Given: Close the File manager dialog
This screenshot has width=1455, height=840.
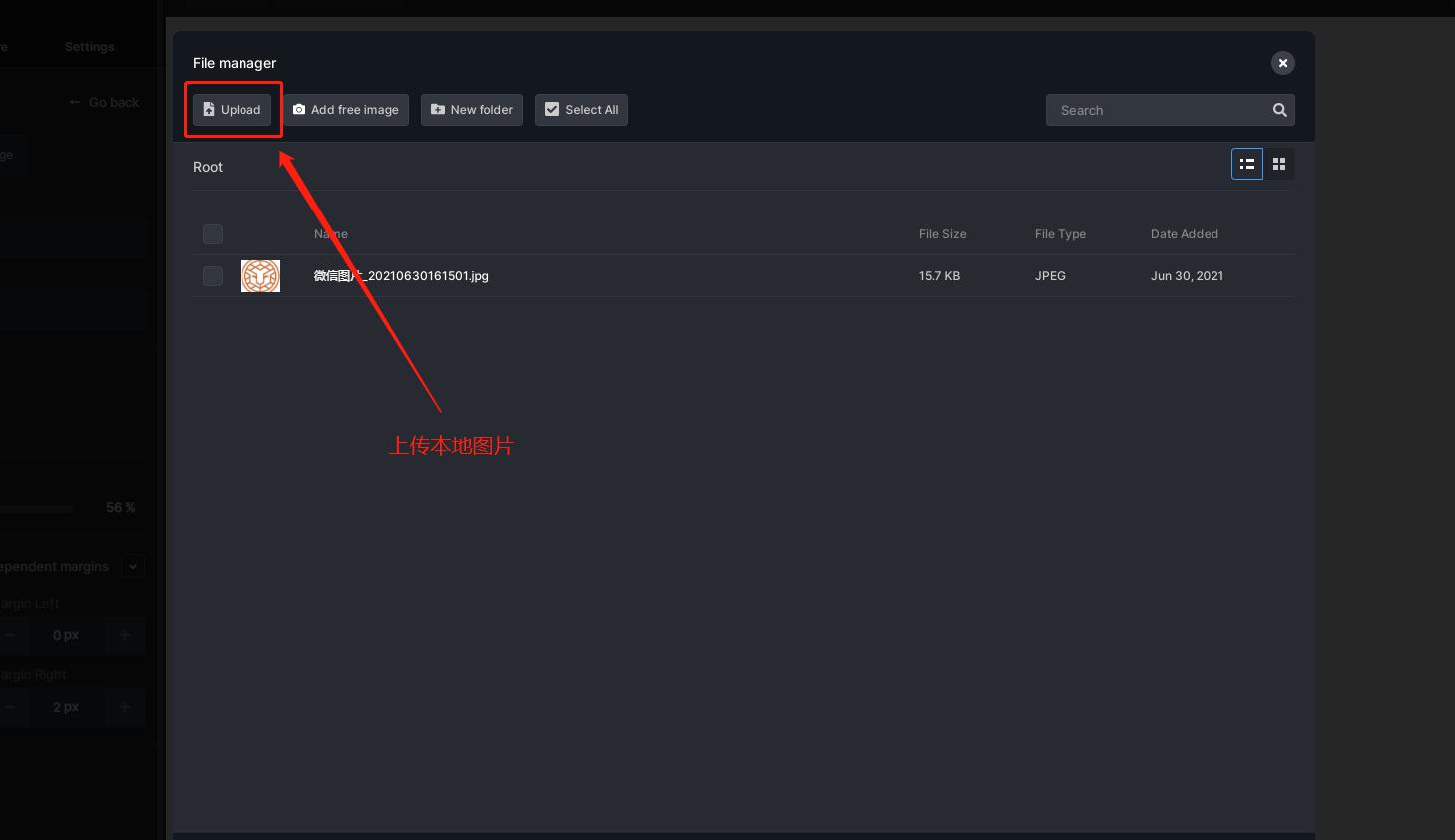Looking at the screenshot, I should click(1283, 63).
